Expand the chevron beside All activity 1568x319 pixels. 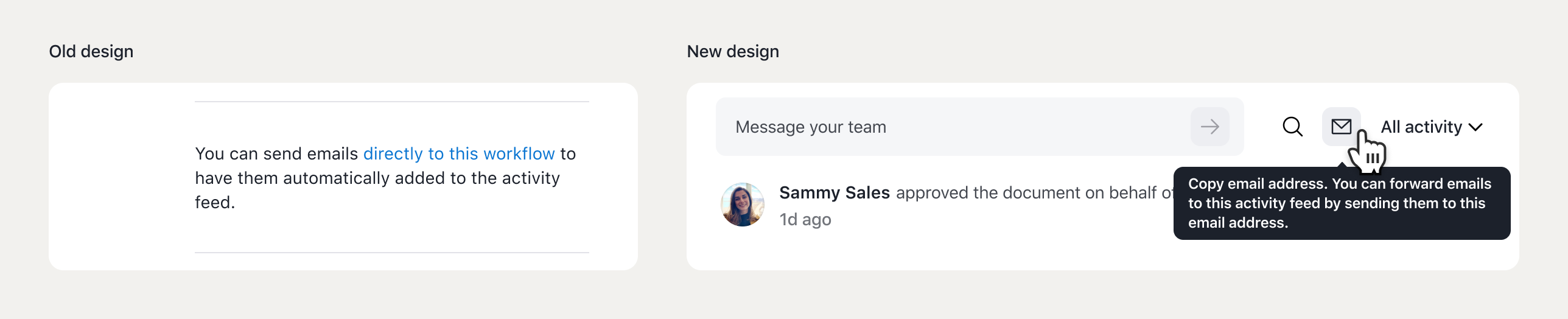coord(1475,127)
